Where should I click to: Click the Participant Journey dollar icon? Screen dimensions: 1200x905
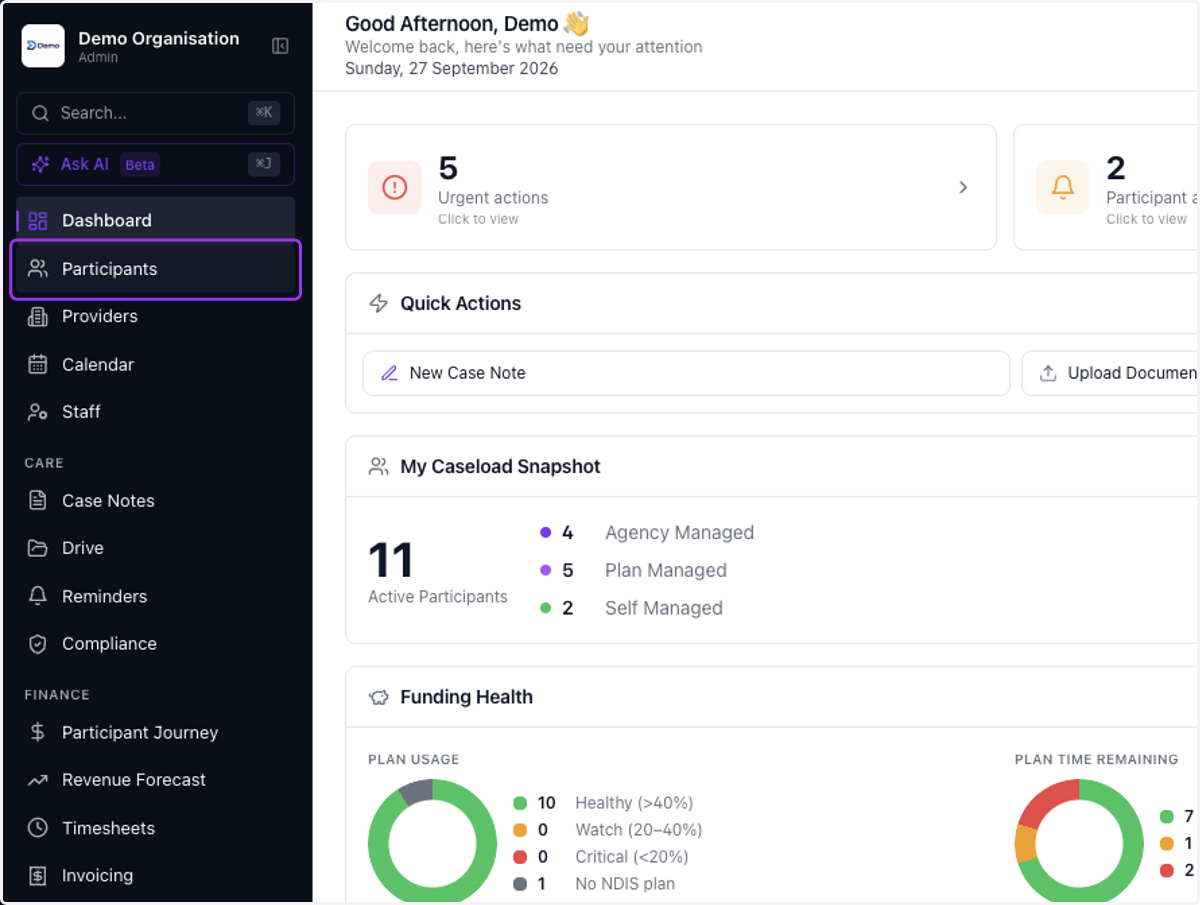(x=38, y=732)
